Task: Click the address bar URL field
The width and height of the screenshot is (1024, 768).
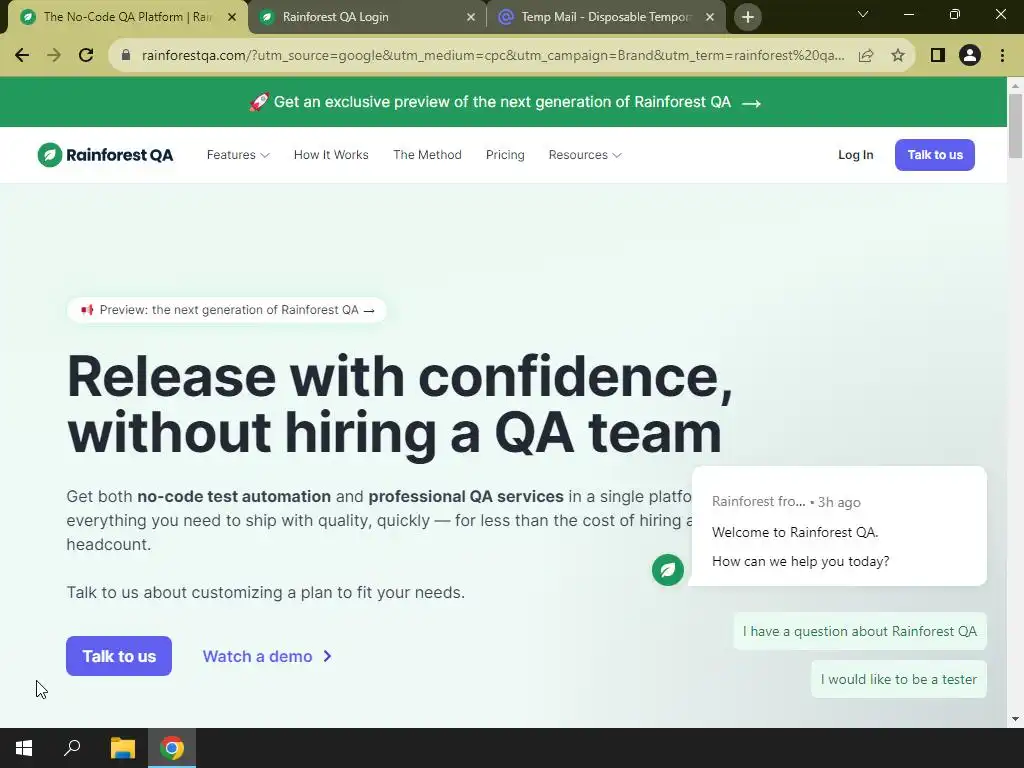Action: [493, 56]
